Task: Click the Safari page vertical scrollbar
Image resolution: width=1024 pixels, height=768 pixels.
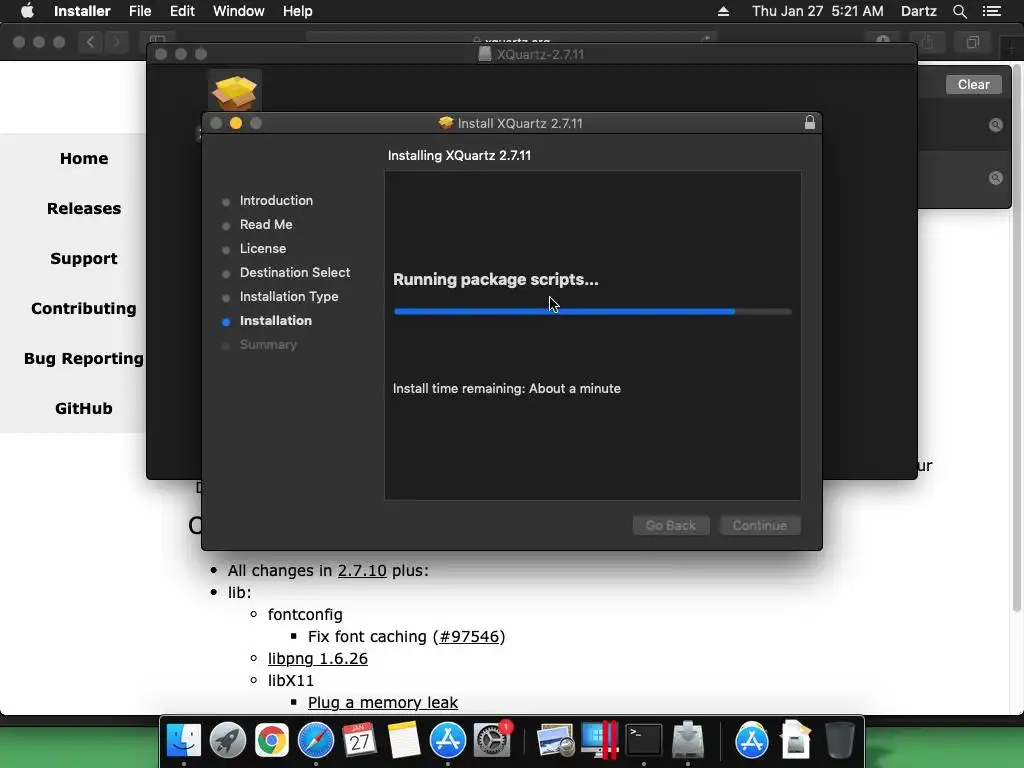Action: pyautogui.click(x=1016, y=340)
